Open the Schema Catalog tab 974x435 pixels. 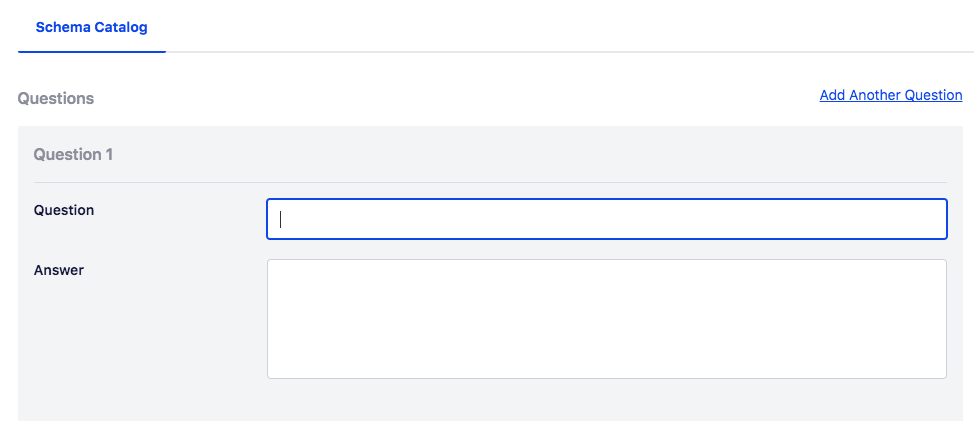point(91,27)
